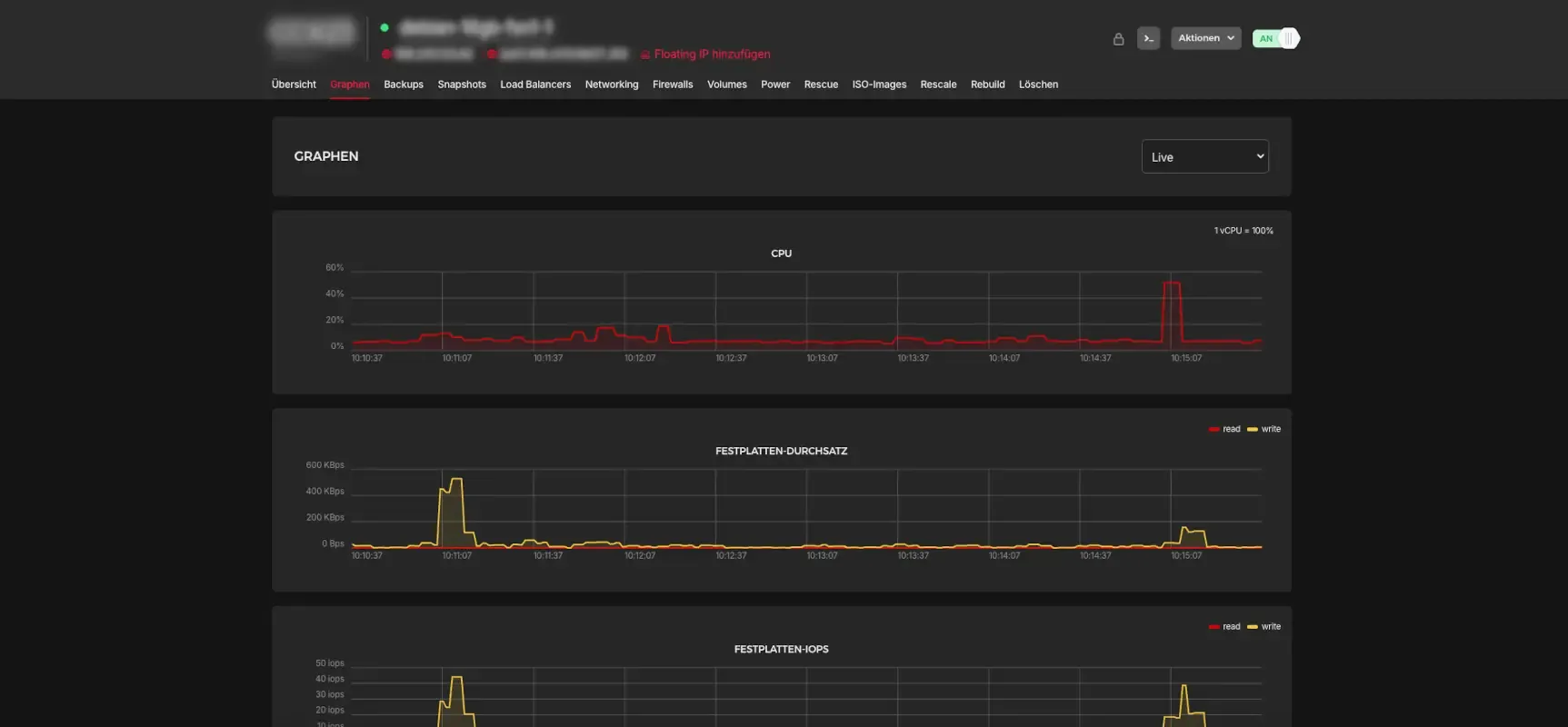Switch to the Übersicht tab
This screenshot has width=1568, height=727.
[294, 85]
